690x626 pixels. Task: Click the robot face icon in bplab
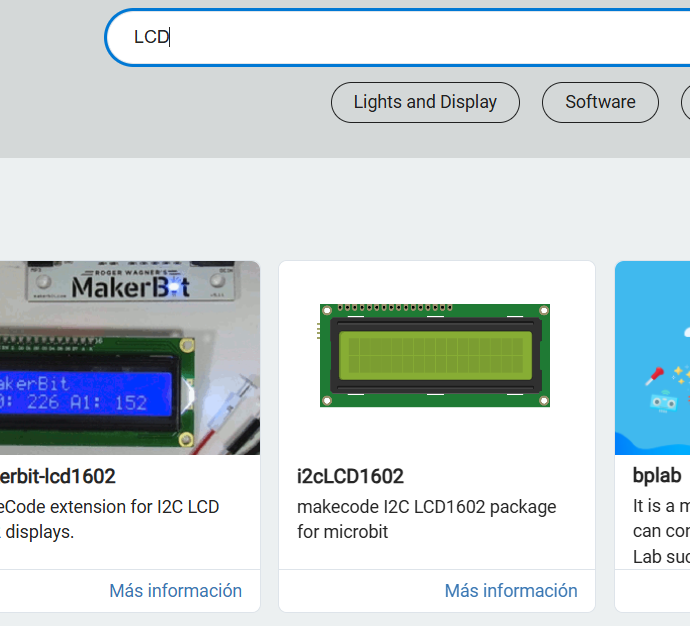pyautogui.click(x=664, y=402)
